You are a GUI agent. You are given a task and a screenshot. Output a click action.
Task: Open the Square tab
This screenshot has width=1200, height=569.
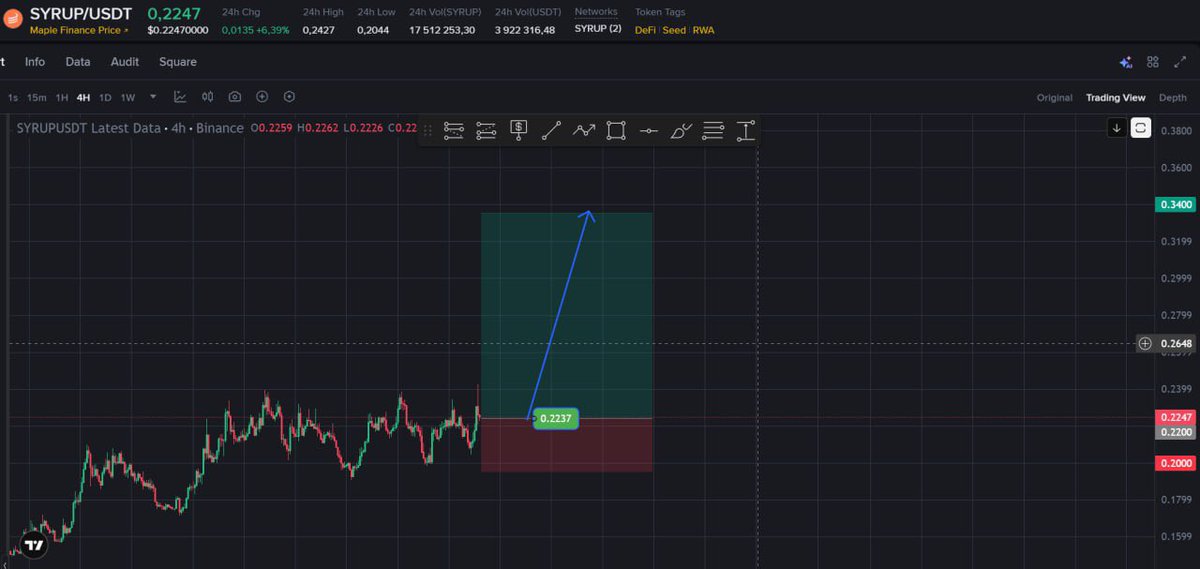click(x=178, y=62)
